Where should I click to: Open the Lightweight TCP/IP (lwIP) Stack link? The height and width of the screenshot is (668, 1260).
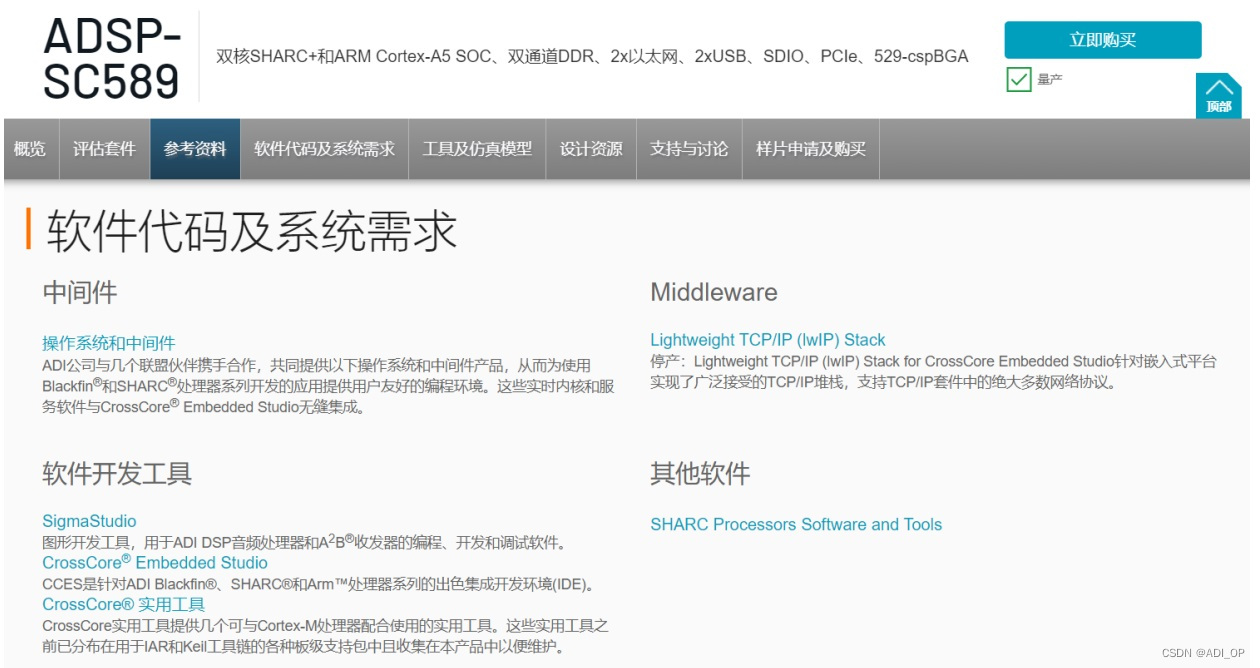point(768,340)
